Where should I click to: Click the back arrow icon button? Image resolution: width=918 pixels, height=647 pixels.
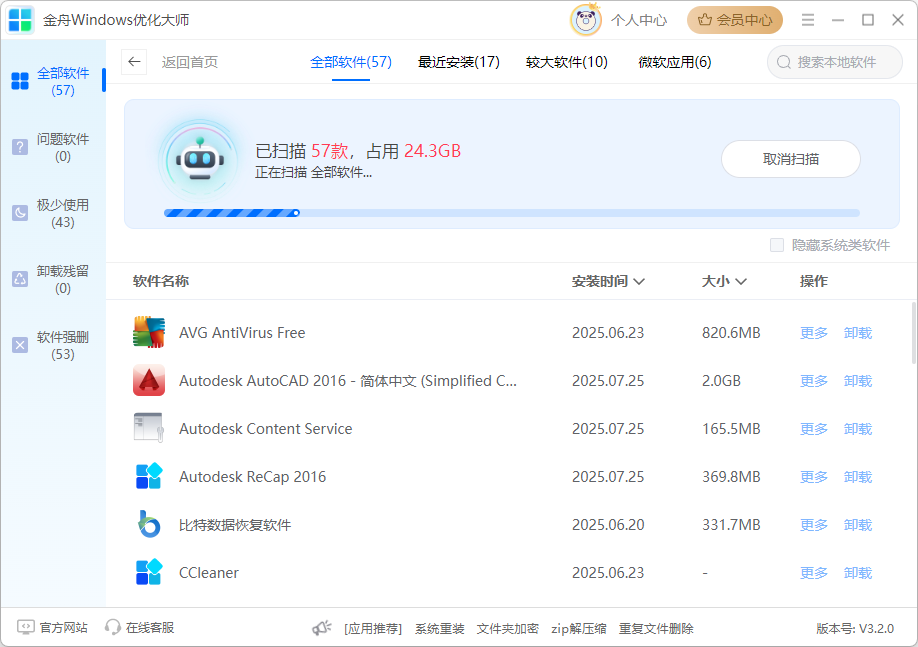point(134,62)
